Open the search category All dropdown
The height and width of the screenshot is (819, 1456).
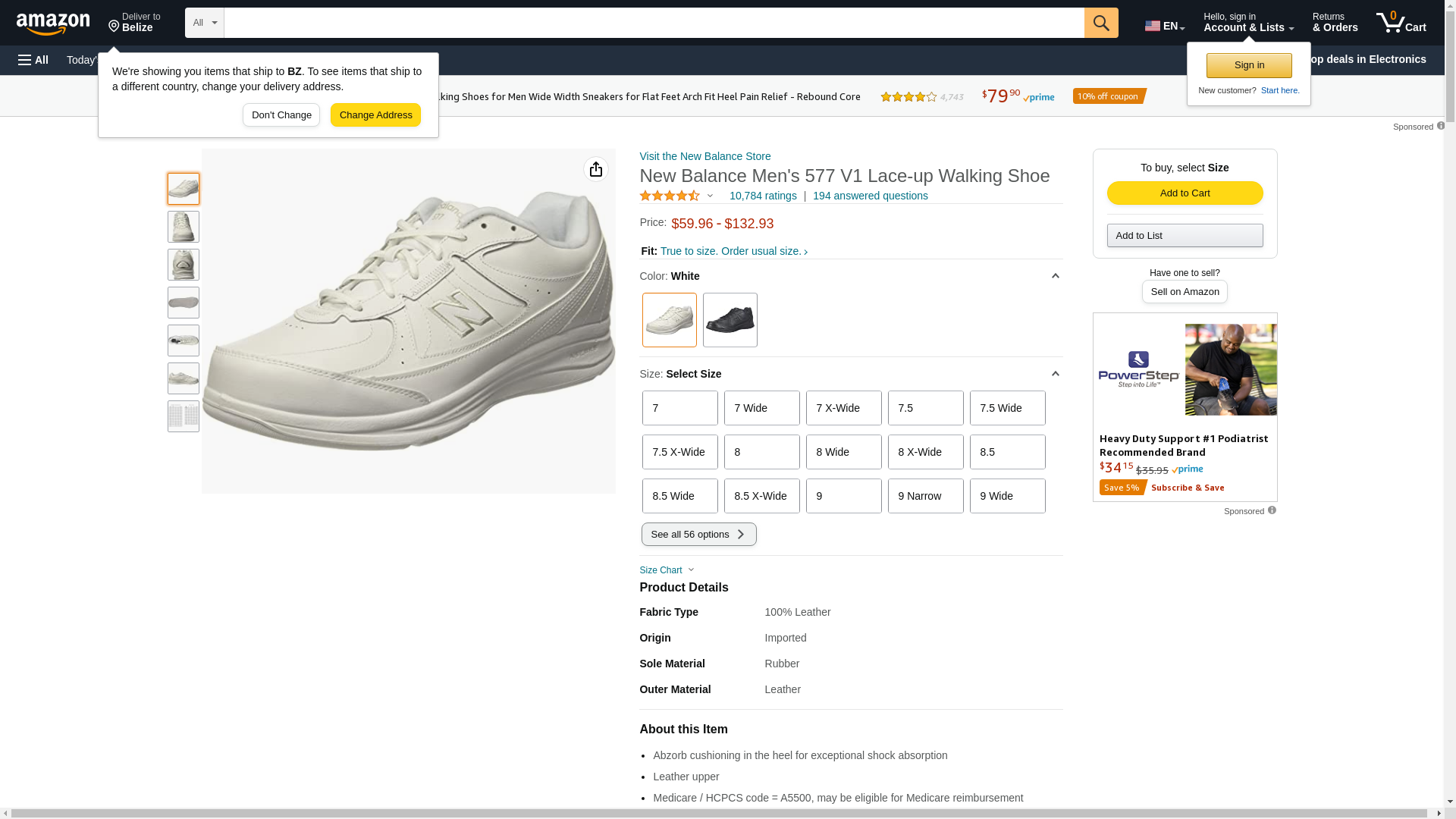[x=204, y=23]
